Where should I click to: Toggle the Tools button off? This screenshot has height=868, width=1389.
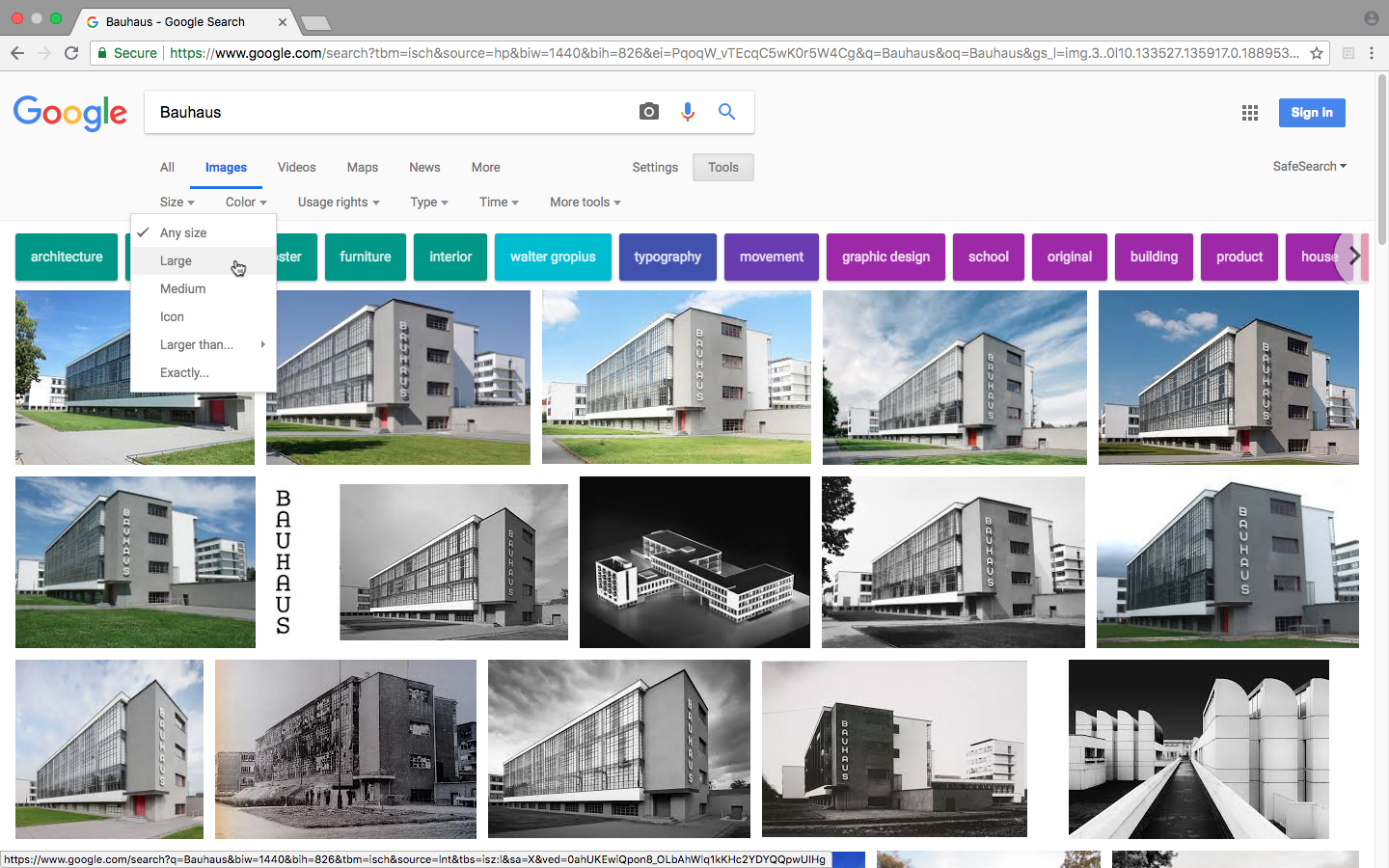(x=722, y=167)
